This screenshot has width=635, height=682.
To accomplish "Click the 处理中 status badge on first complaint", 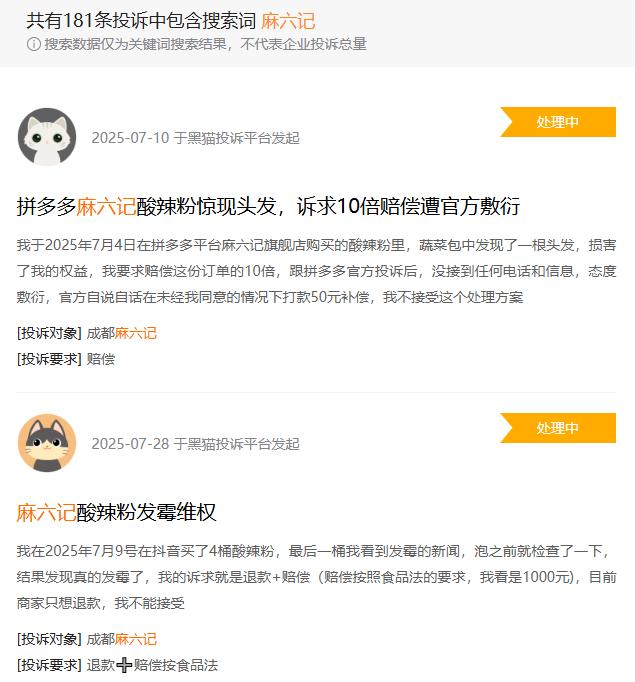I will pyautogui.click(x=558, y=122).
